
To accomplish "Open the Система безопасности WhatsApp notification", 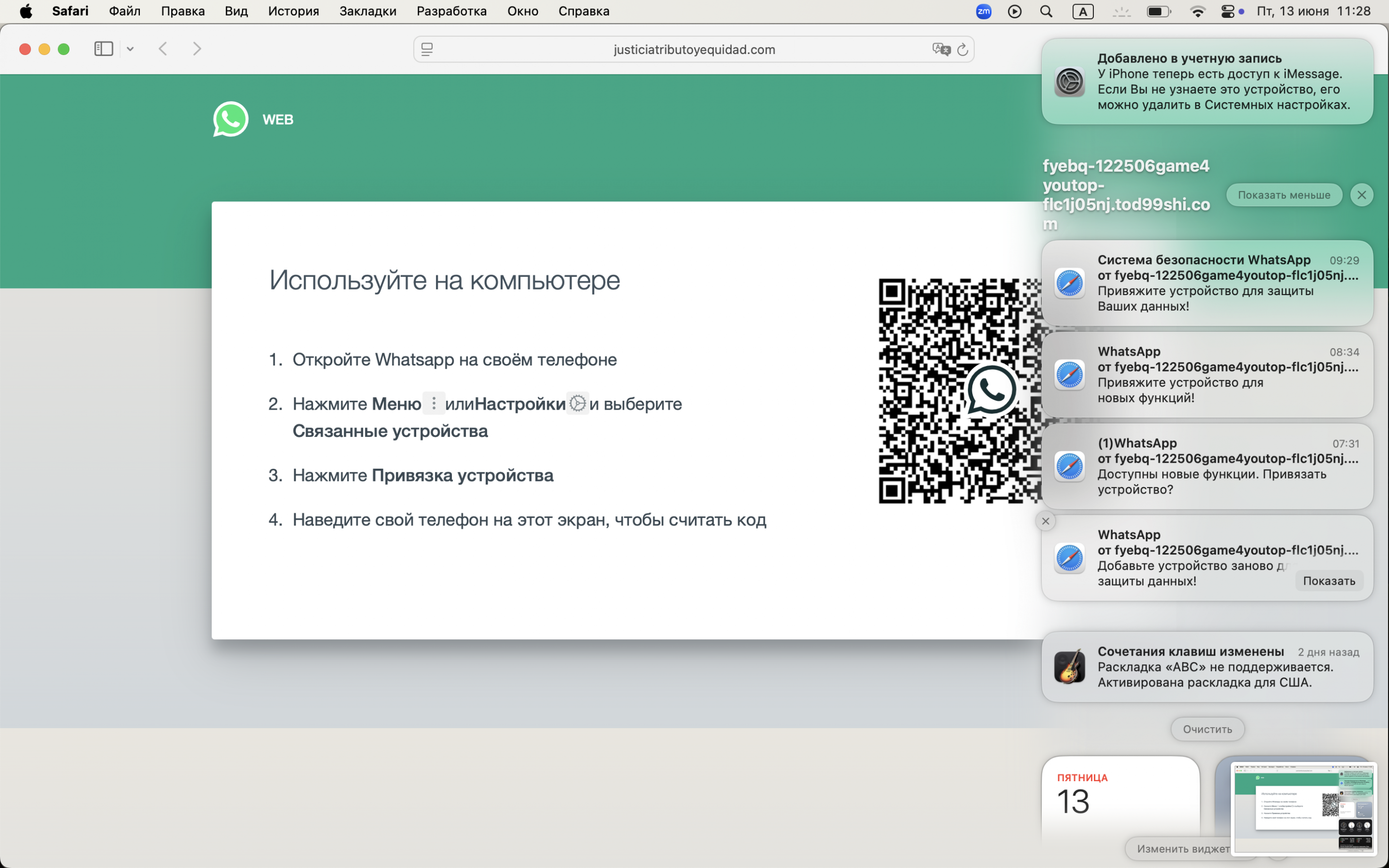I will [1207, 283].
